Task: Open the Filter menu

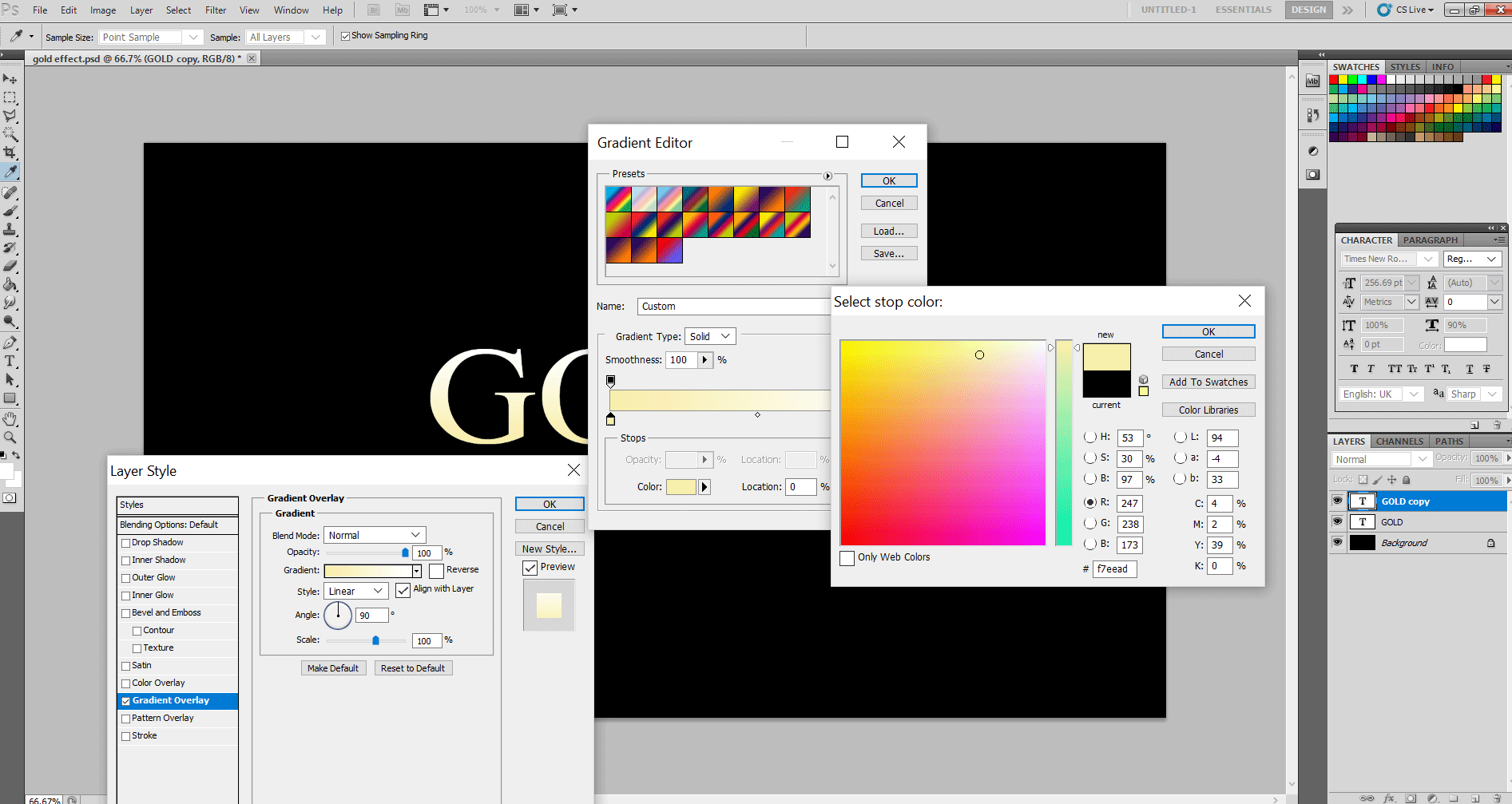Action: coord(215,10)
